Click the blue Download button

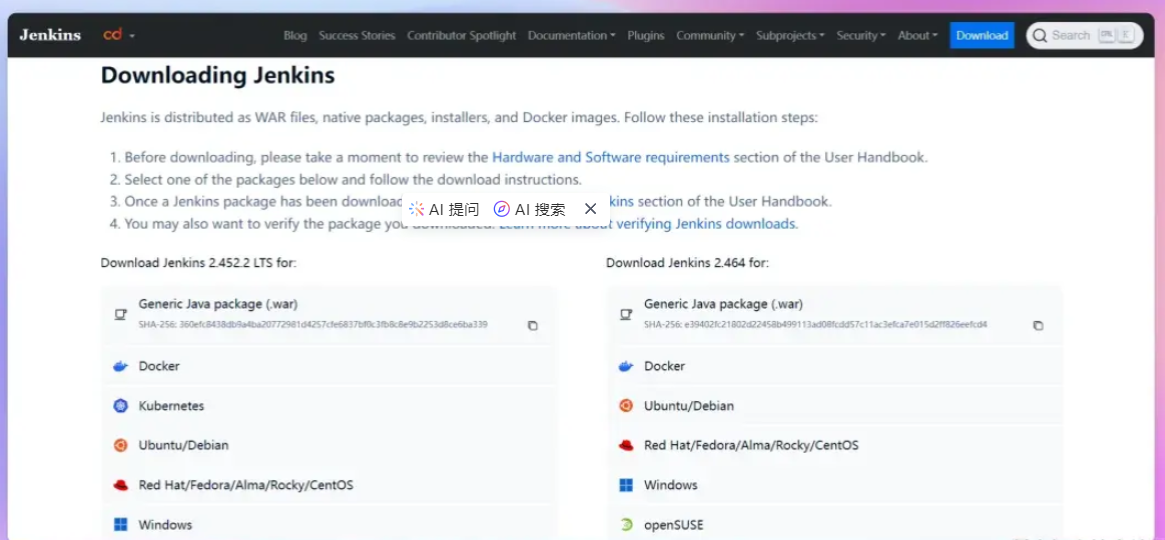(982, 36)
